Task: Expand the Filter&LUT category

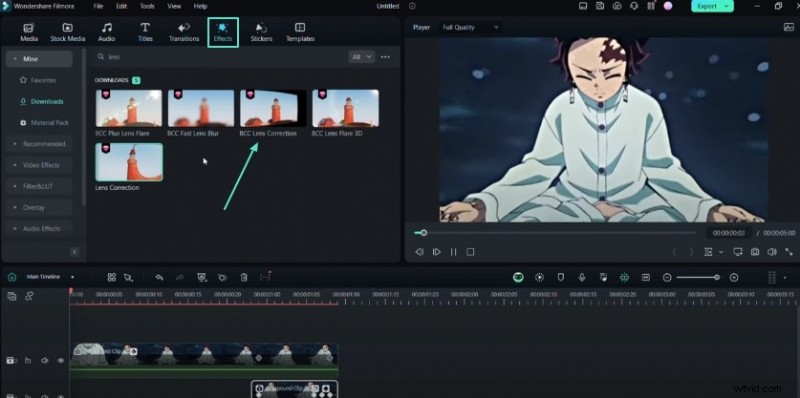Action: [x=39, y=186]
